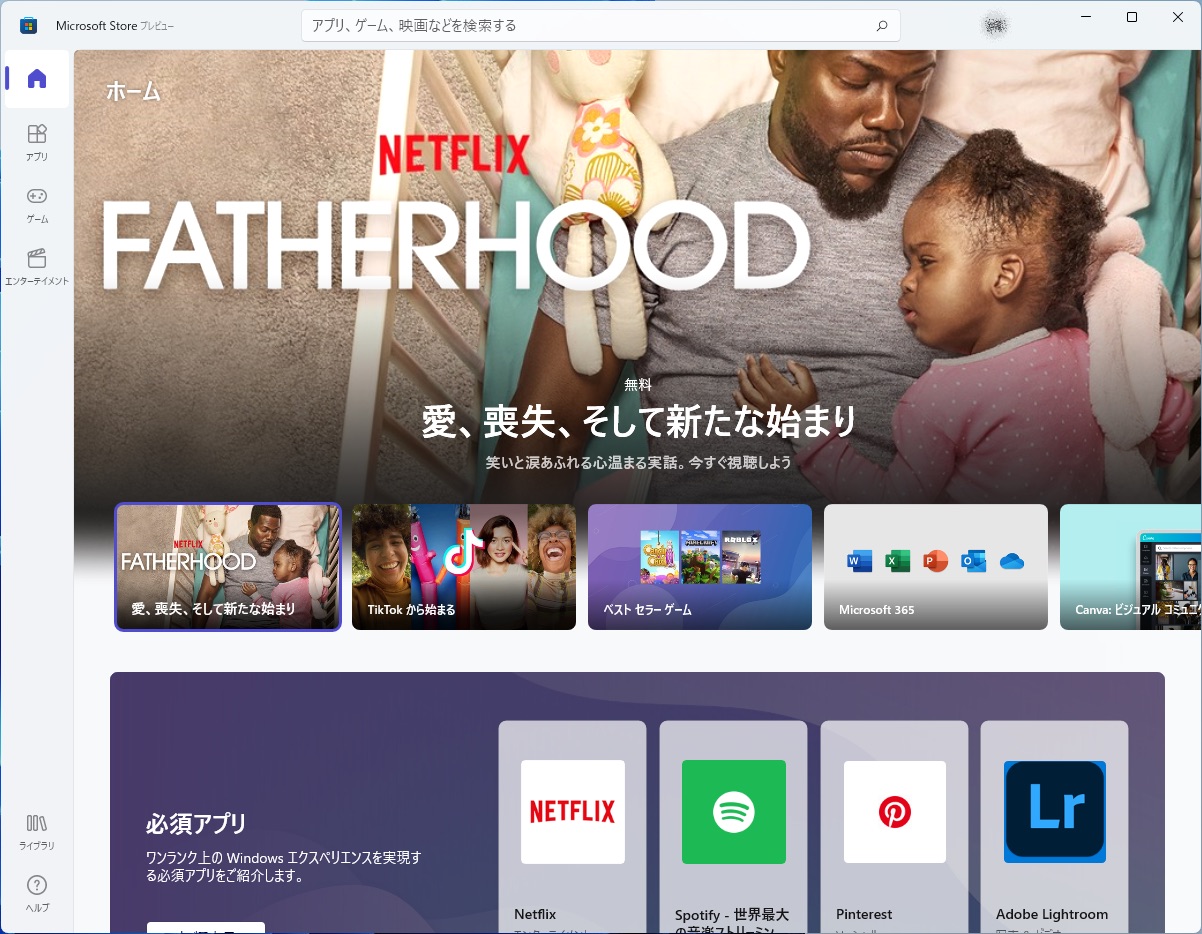Click the Excel icon in Microsoft 365 card
The height and width of the screenshot is (934, 1202).
[897, 561]
